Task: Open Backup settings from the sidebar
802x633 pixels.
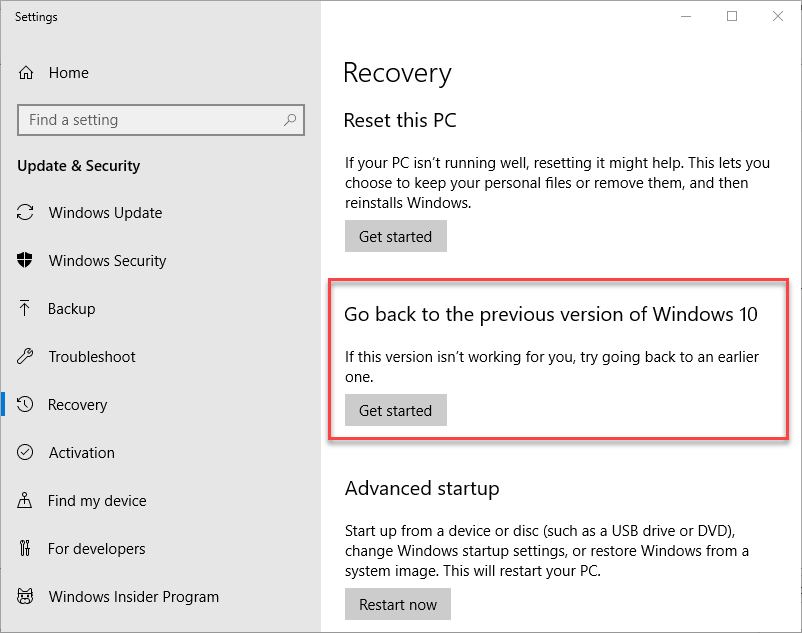Action: click(x=70, y=309)
